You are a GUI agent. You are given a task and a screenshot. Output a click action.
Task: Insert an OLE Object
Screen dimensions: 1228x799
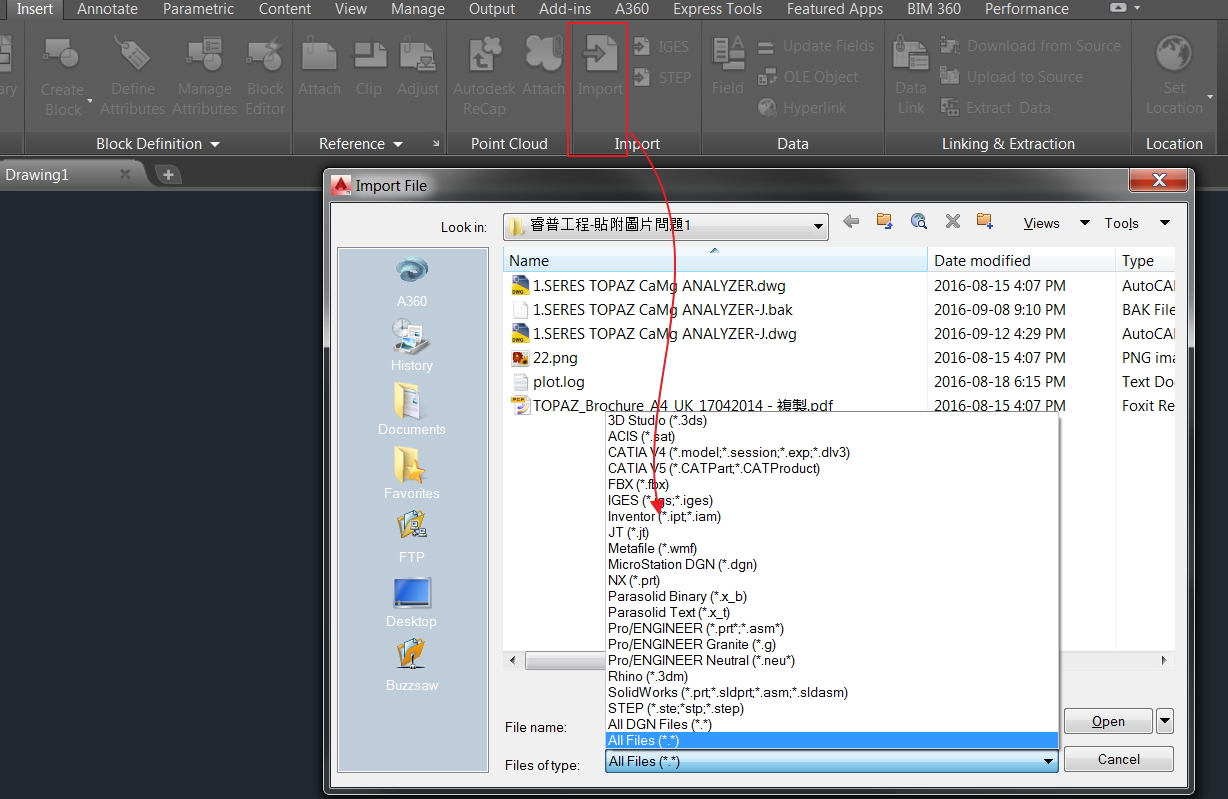coord(807,77)
